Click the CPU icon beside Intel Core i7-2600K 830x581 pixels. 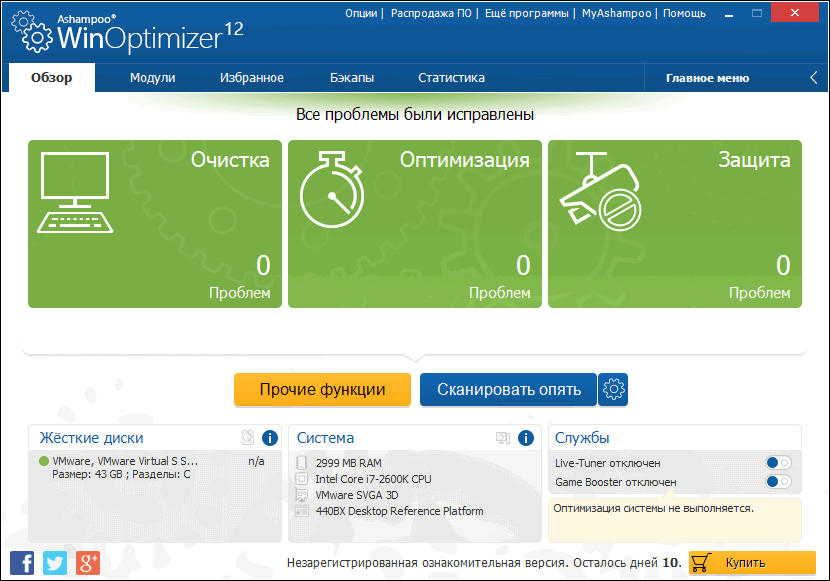[301, 479]
